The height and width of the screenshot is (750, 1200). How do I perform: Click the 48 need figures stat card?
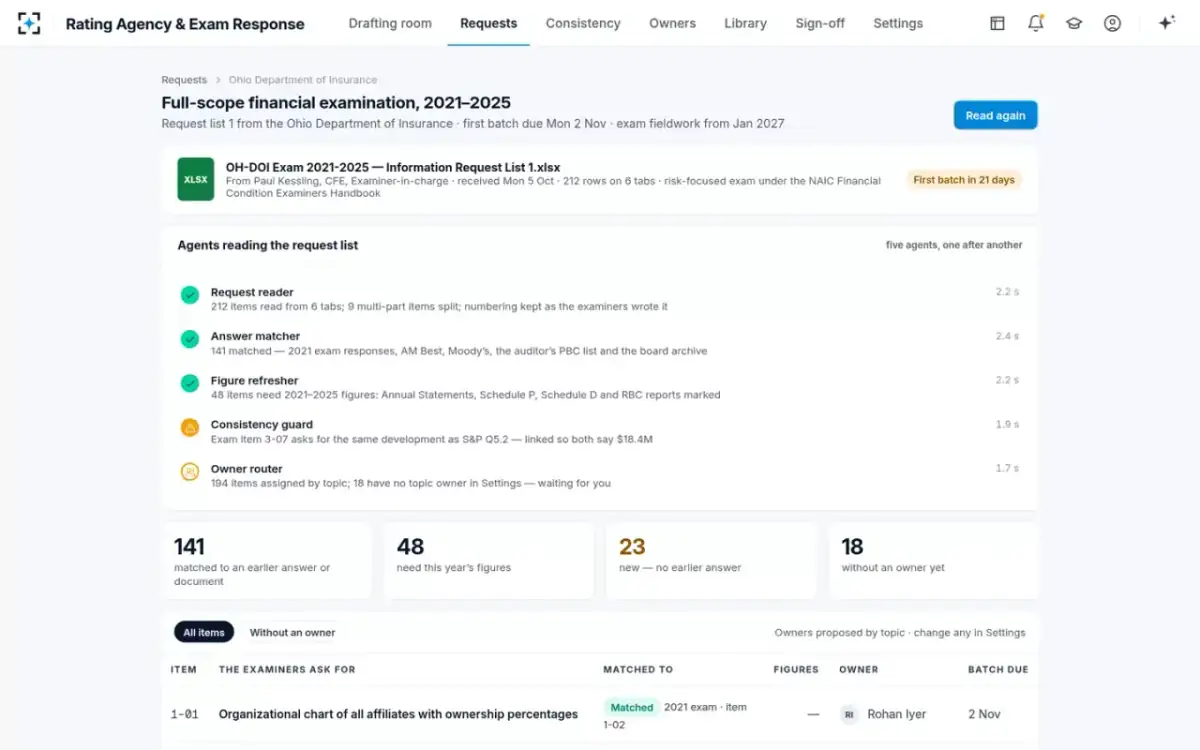pos(489,560)
